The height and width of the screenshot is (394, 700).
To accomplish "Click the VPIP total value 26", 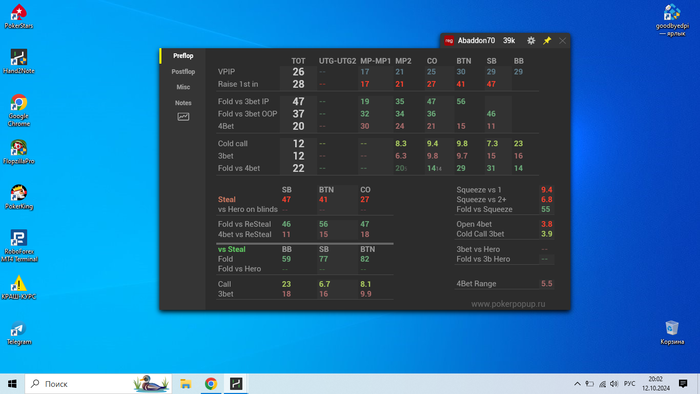I will click(298, 72).
